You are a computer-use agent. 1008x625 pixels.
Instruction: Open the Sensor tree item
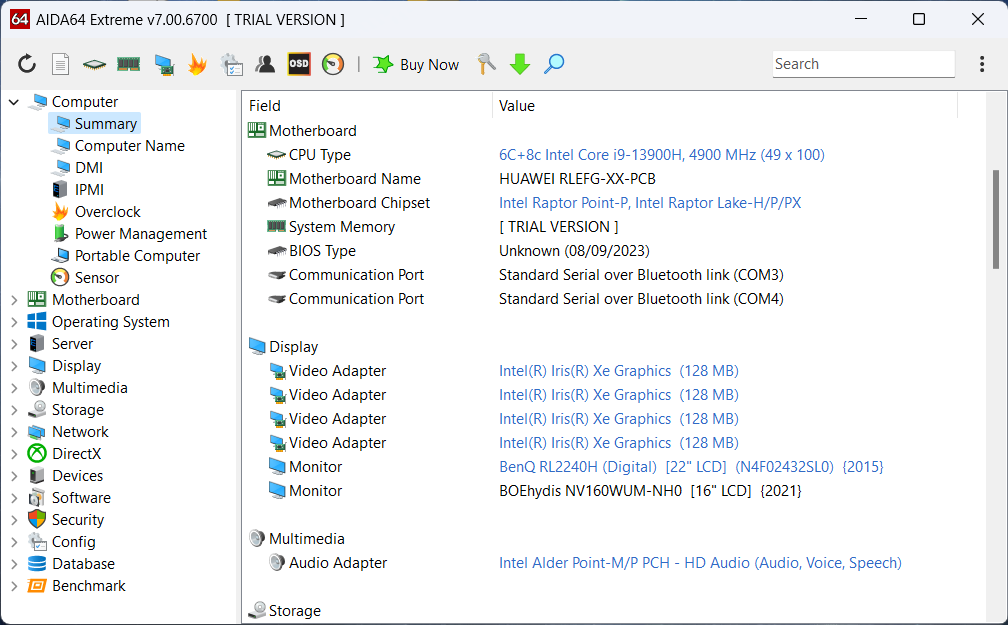tap(96, 278)
